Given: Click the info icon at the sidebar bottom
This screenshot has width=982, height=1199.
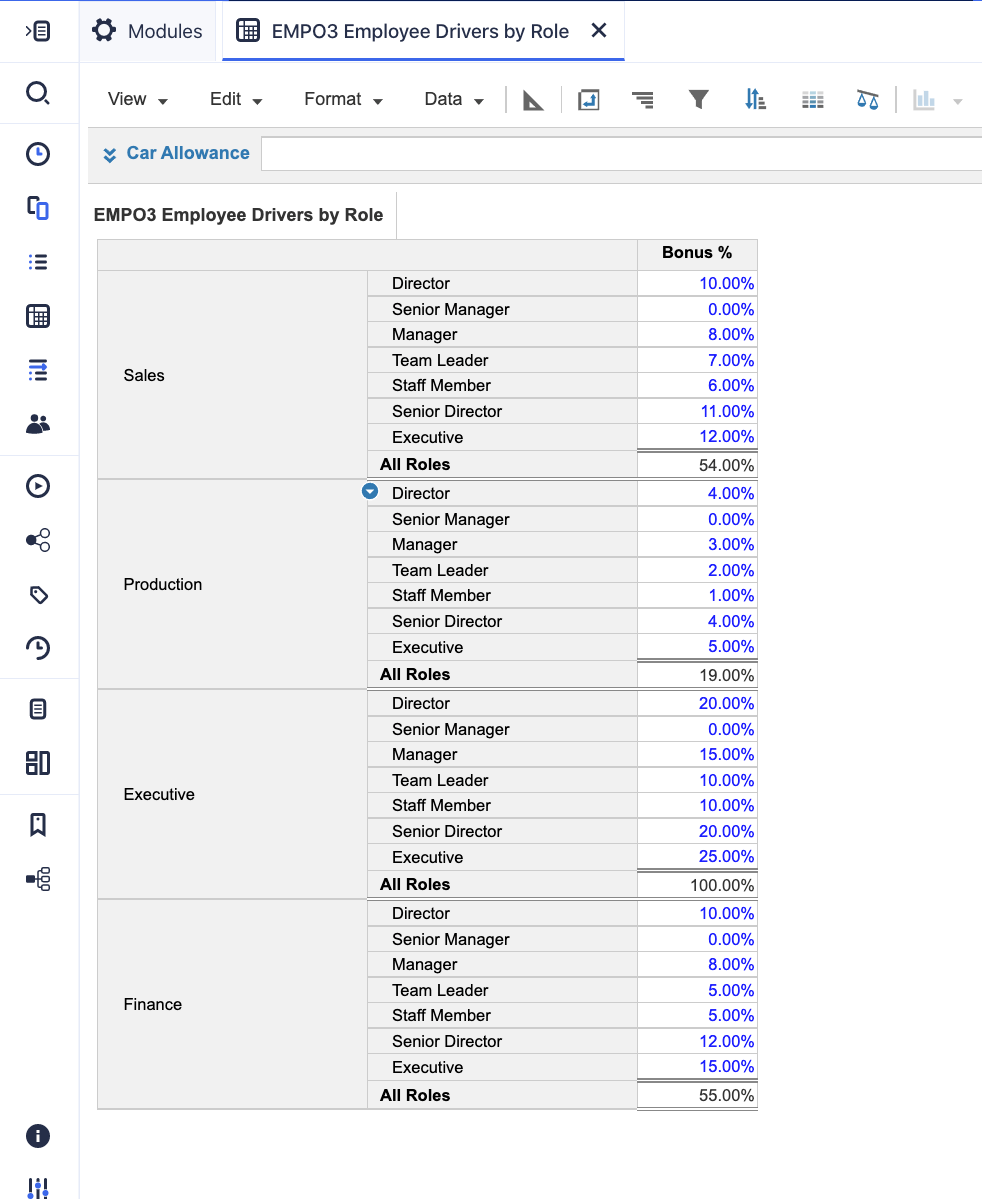Looking at the screenshot, I should pos(37,1136).
